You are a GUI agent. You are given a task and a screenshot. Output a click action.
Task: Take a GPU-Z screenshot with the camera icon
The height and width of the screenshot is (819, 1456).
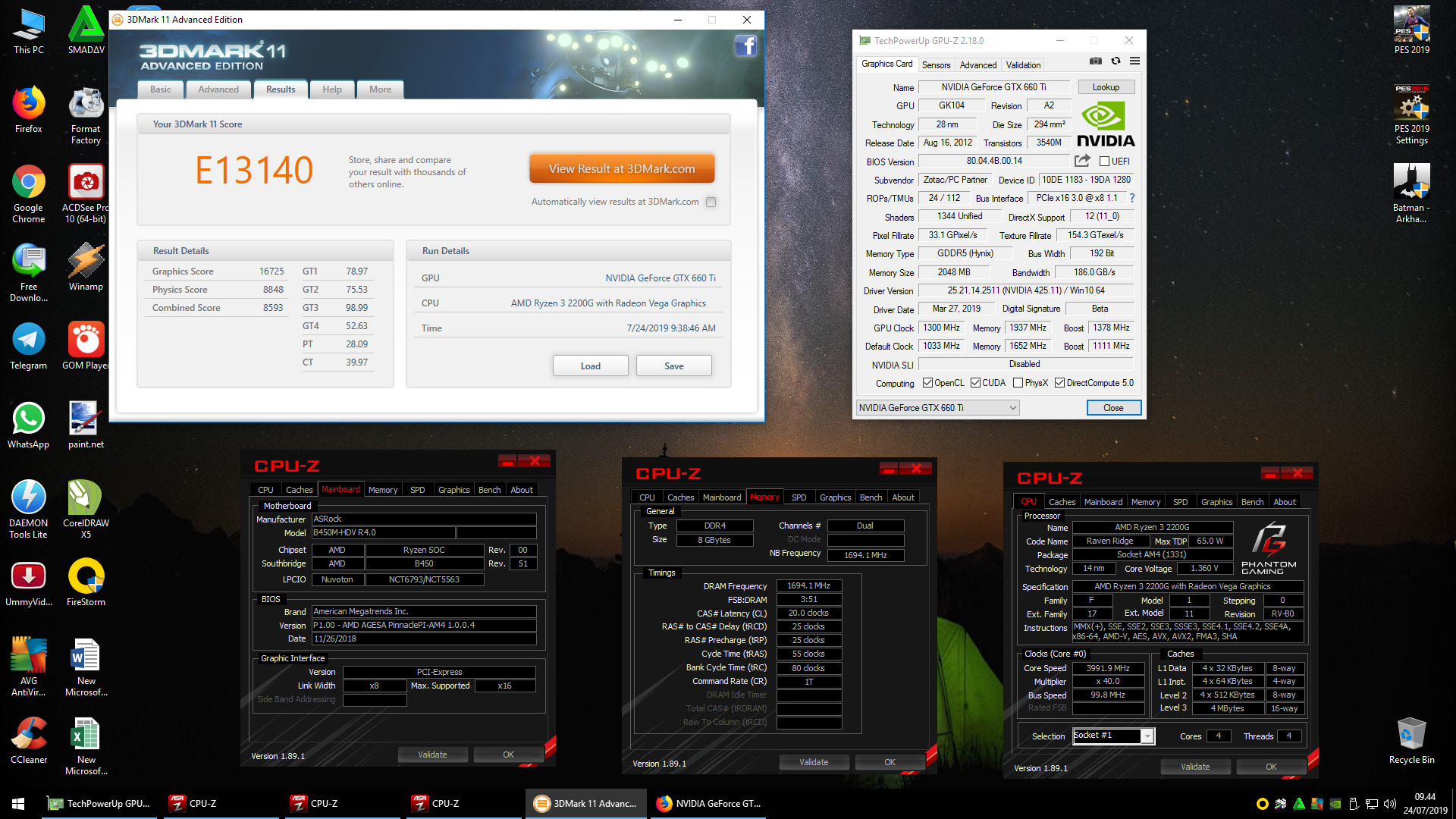pyautogui.click(x=1096, y=61)
